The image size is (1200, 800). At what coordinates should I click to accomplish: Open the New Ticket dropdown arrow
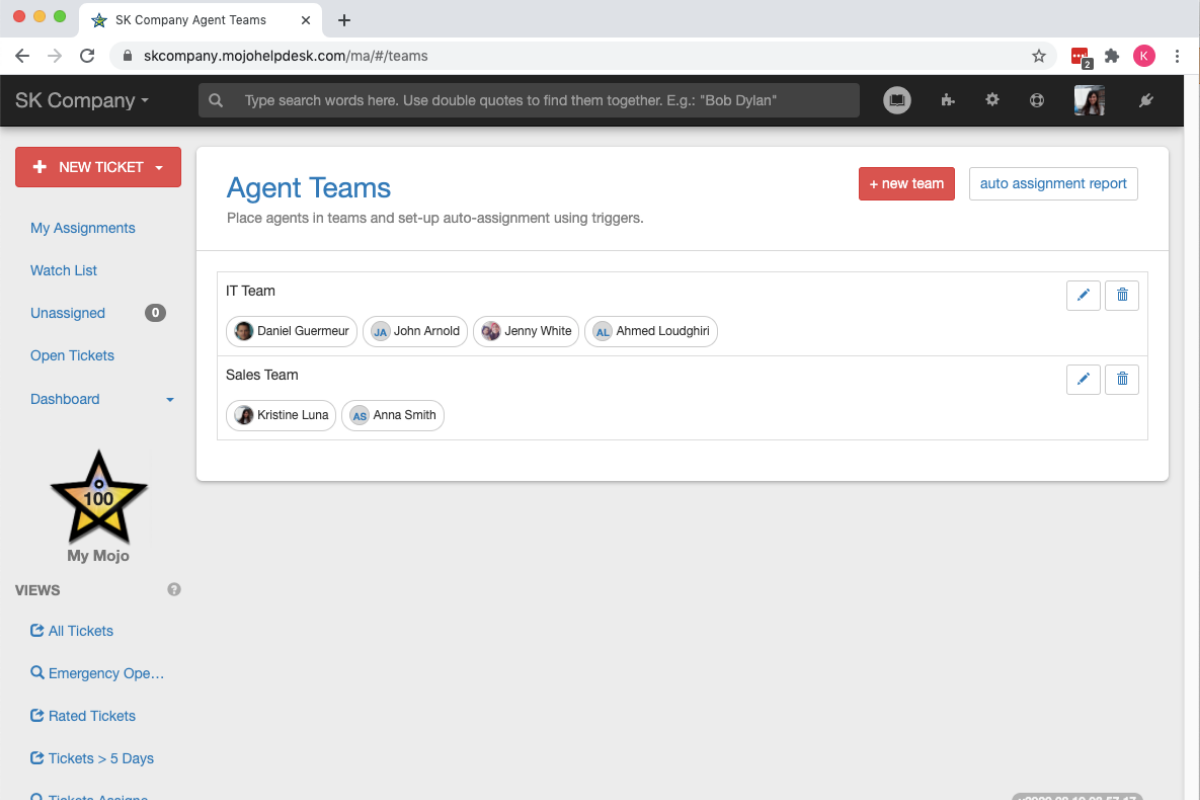click(159, 168)
